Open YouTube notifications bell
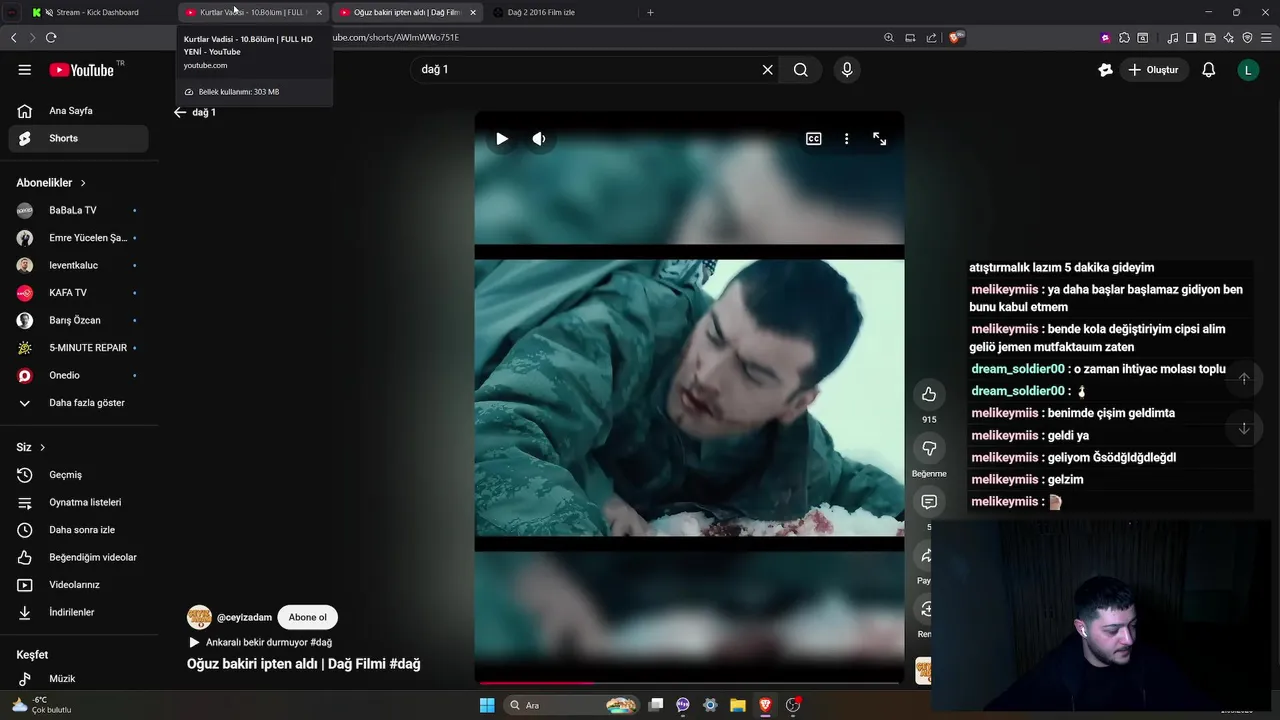Image resolution: width=1280 pixels, height=720 pixels. (1208, 70)
